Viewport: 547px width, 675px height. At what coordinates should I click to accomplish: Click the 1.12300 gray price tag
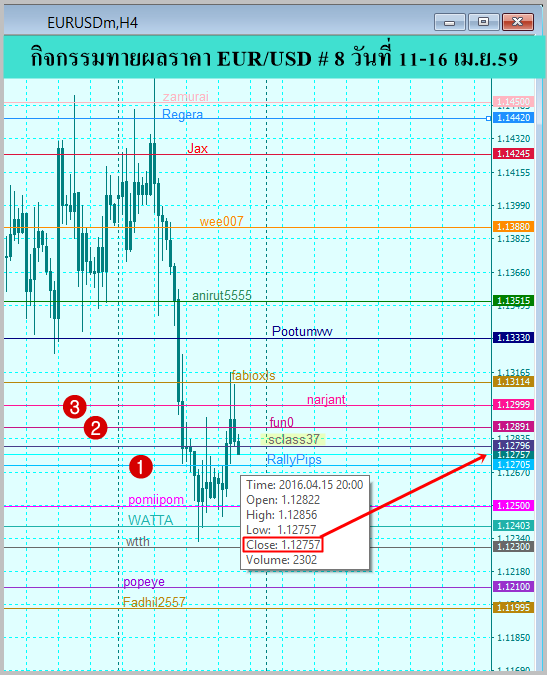pos(513,547)
